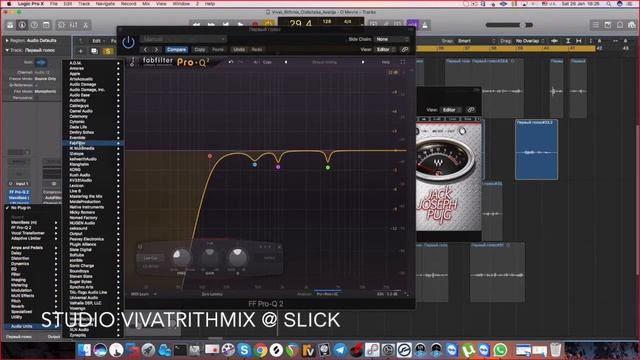Select the green EQ band point
This screenshot has height=360, width=640.
(328, 167)
